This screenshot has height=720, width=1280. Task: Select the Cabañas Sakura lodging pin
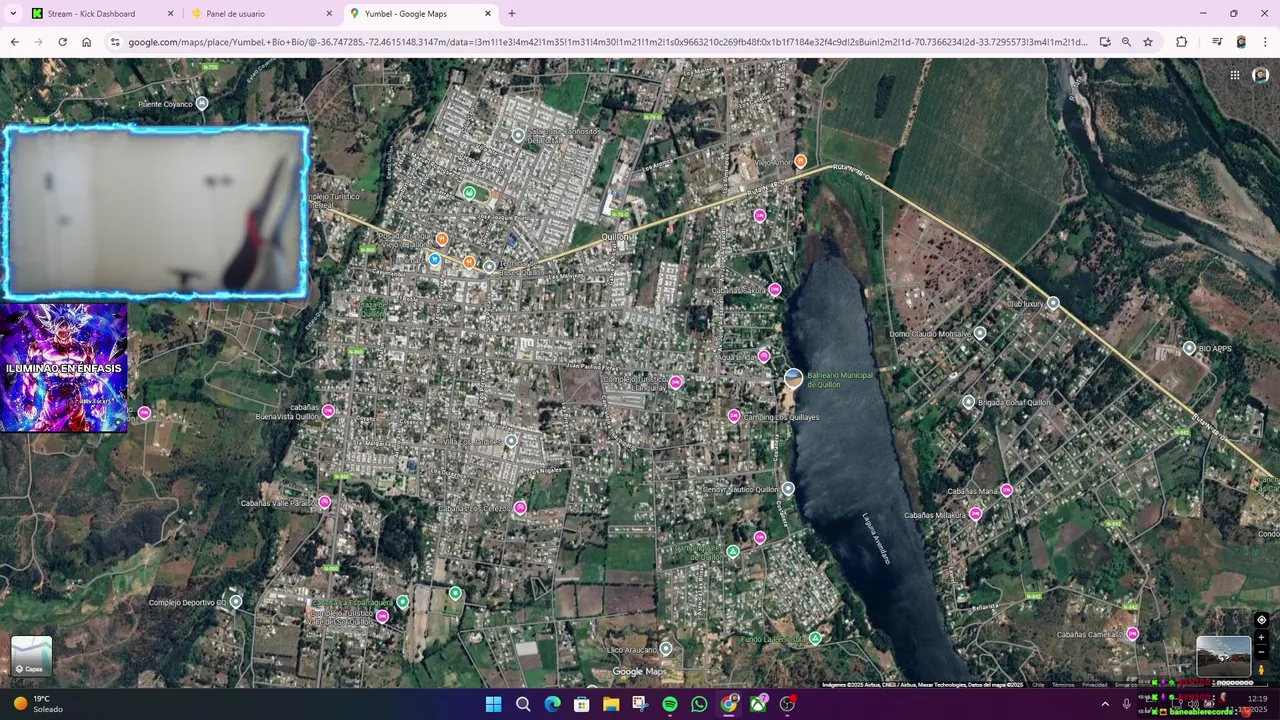(x=775, y=289)
